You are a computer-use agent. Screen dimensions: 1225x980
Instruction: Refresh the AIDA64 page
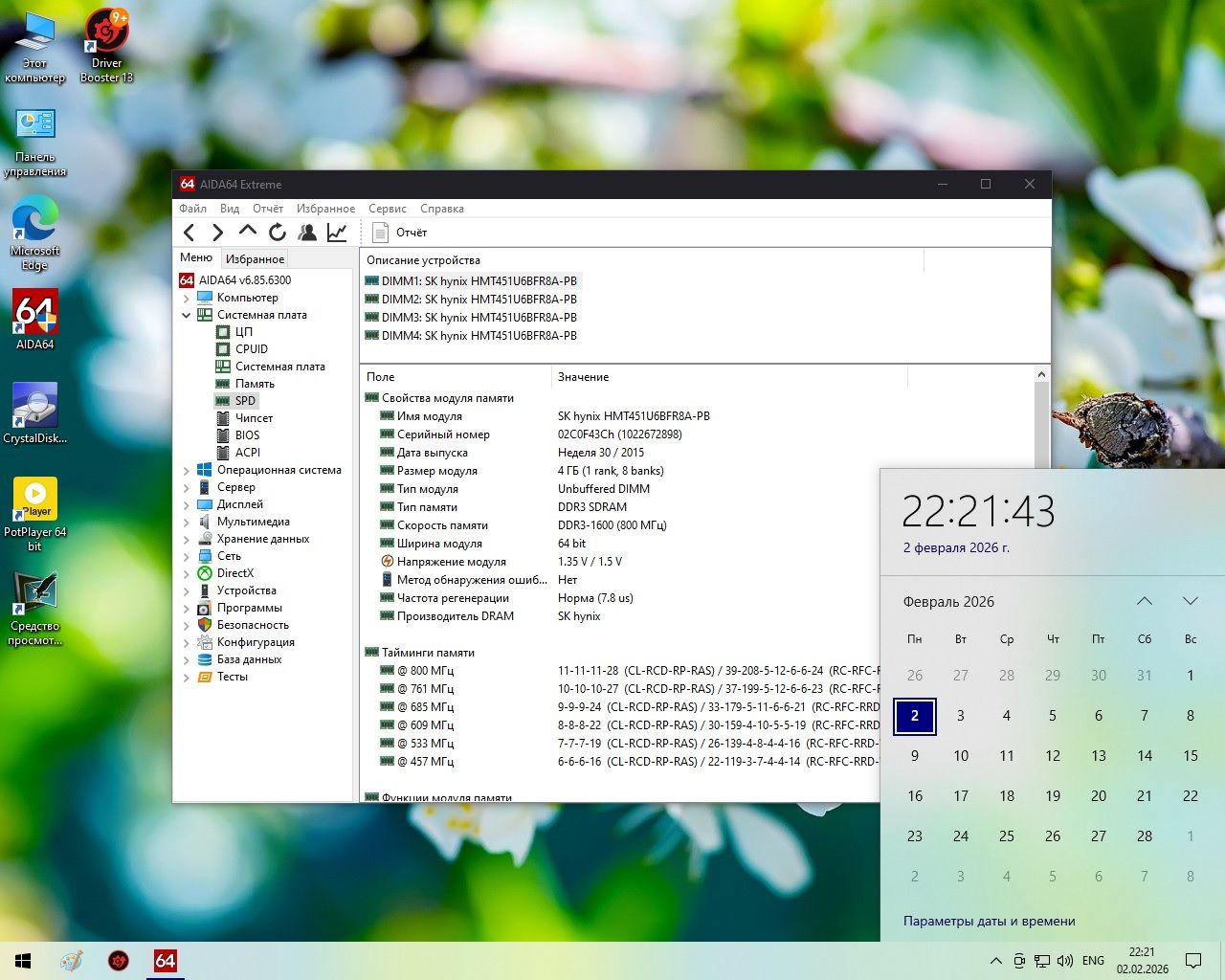coord(278,233)
